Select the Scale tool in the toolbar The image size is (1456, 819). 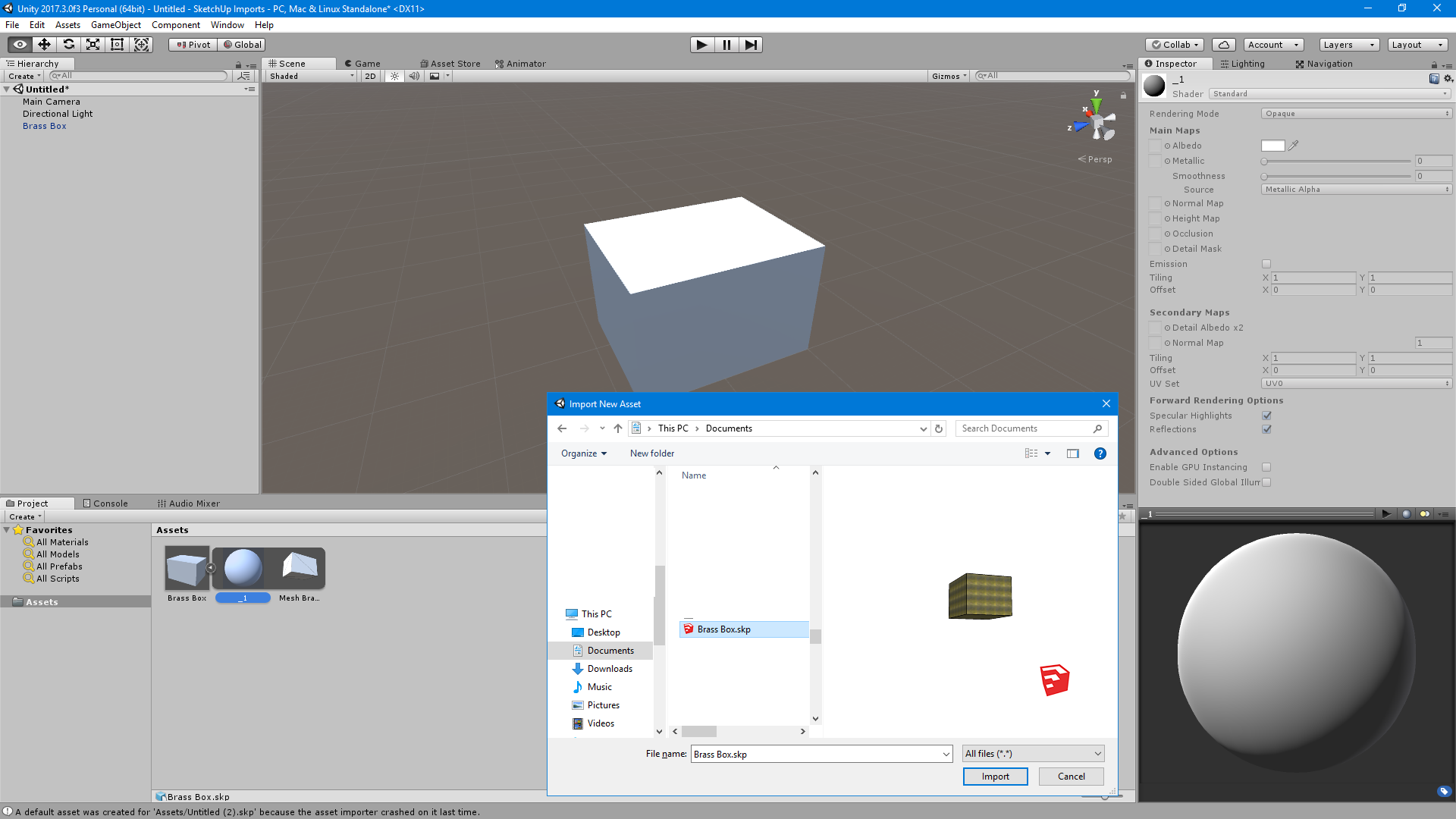point(93,45)
